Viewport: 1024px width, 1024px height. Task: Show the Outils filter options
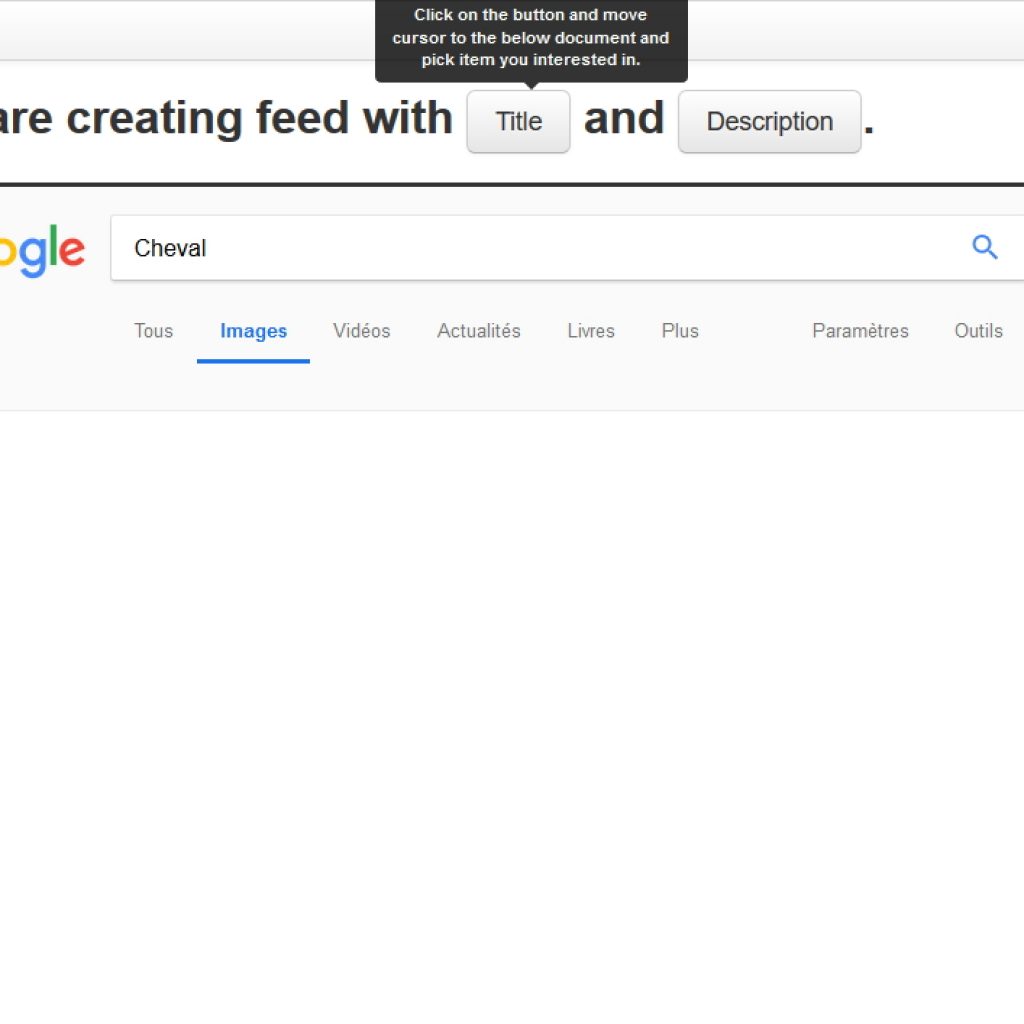(978, 330)
